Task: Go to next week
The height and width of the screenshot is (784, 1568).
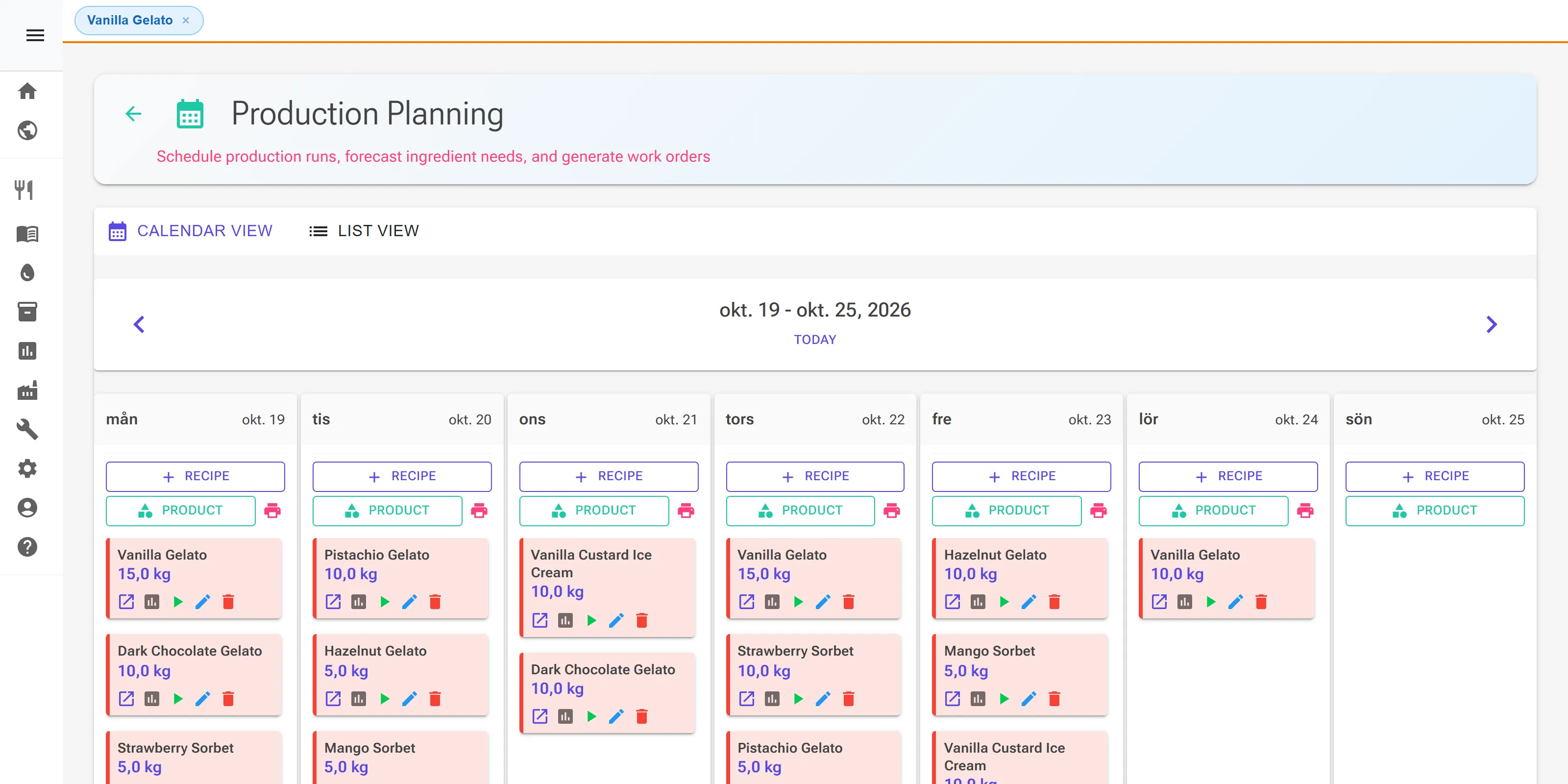Action: (x=1491, y=324)
